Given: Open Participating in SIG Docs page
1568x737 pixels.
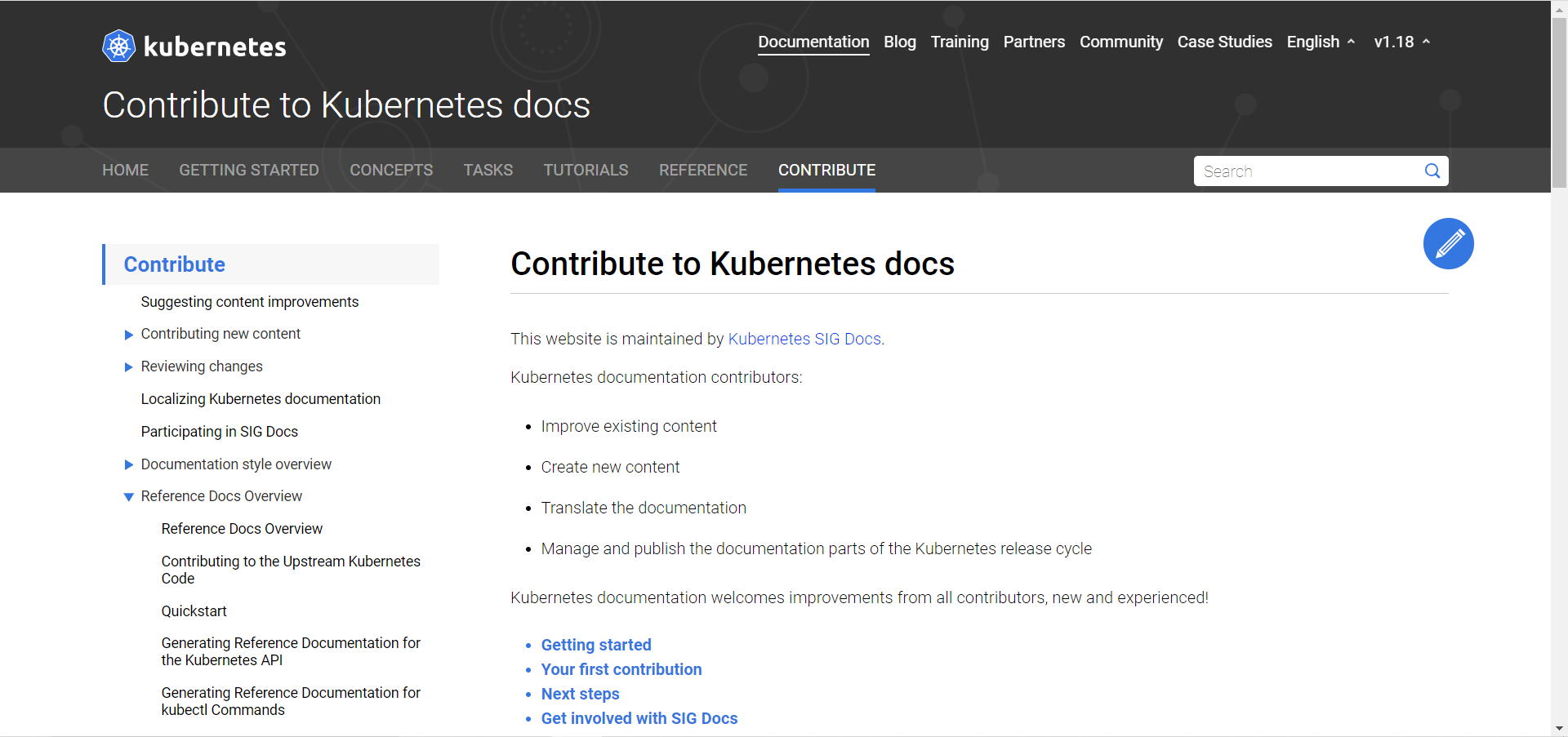Looking at the screenshot, I should [219, 432].
